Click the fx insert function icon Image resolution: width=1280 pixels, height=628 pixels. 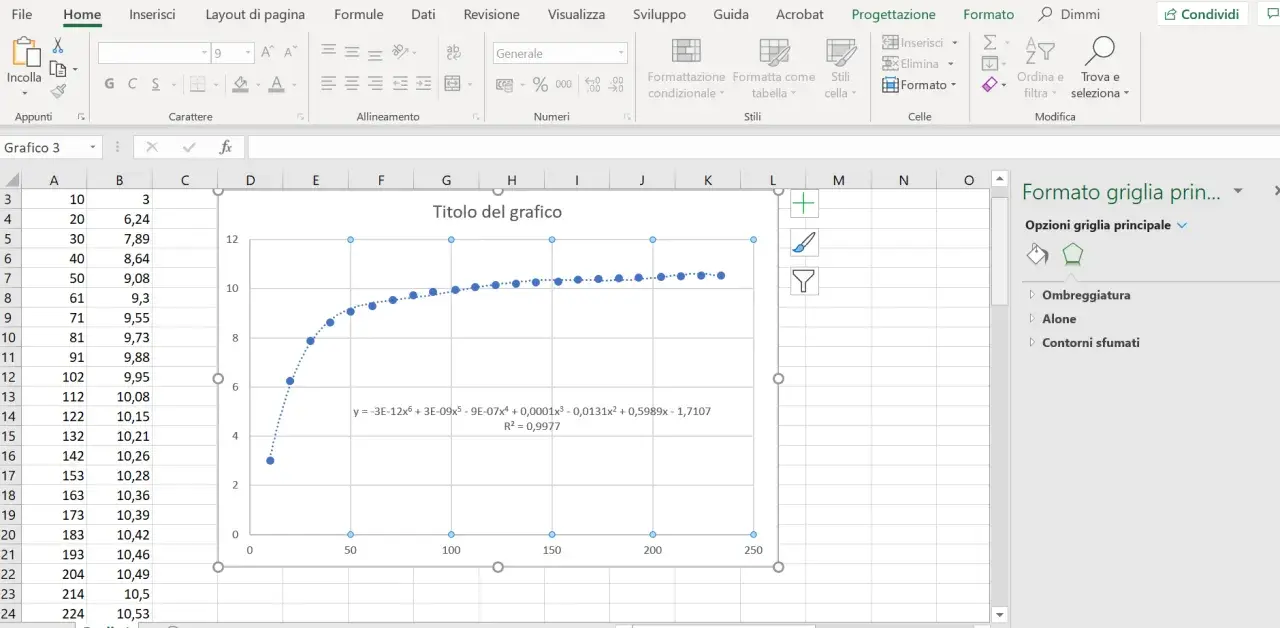(226, 147)
